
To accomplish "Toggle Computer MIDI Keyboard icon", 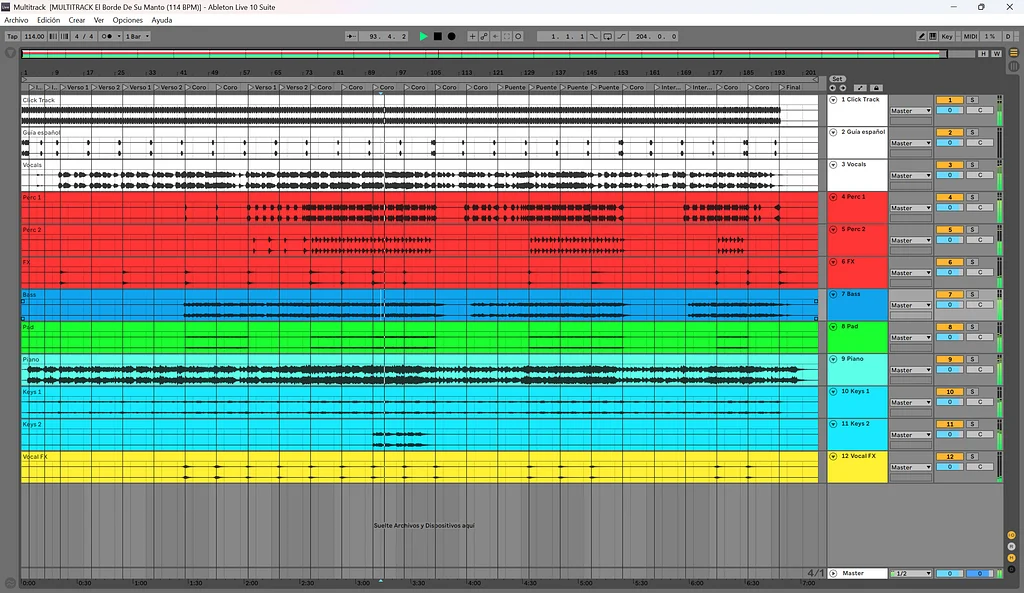I will 933,37.
